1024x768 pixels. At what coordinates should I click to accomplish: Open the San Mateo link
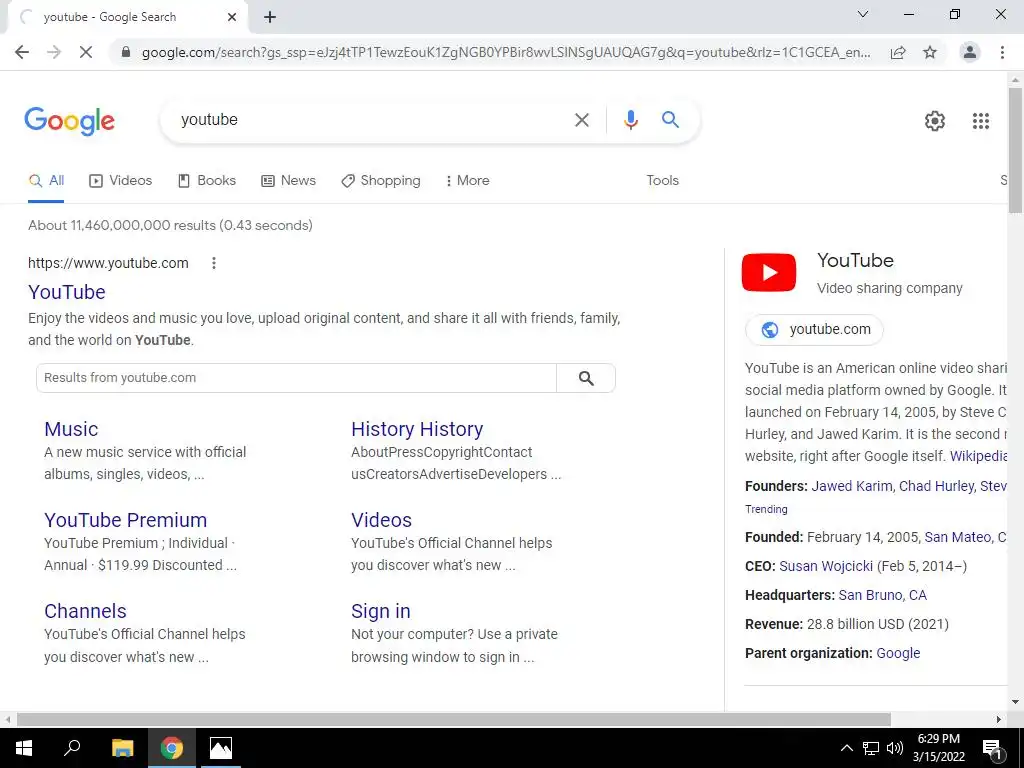coord(957,537)
